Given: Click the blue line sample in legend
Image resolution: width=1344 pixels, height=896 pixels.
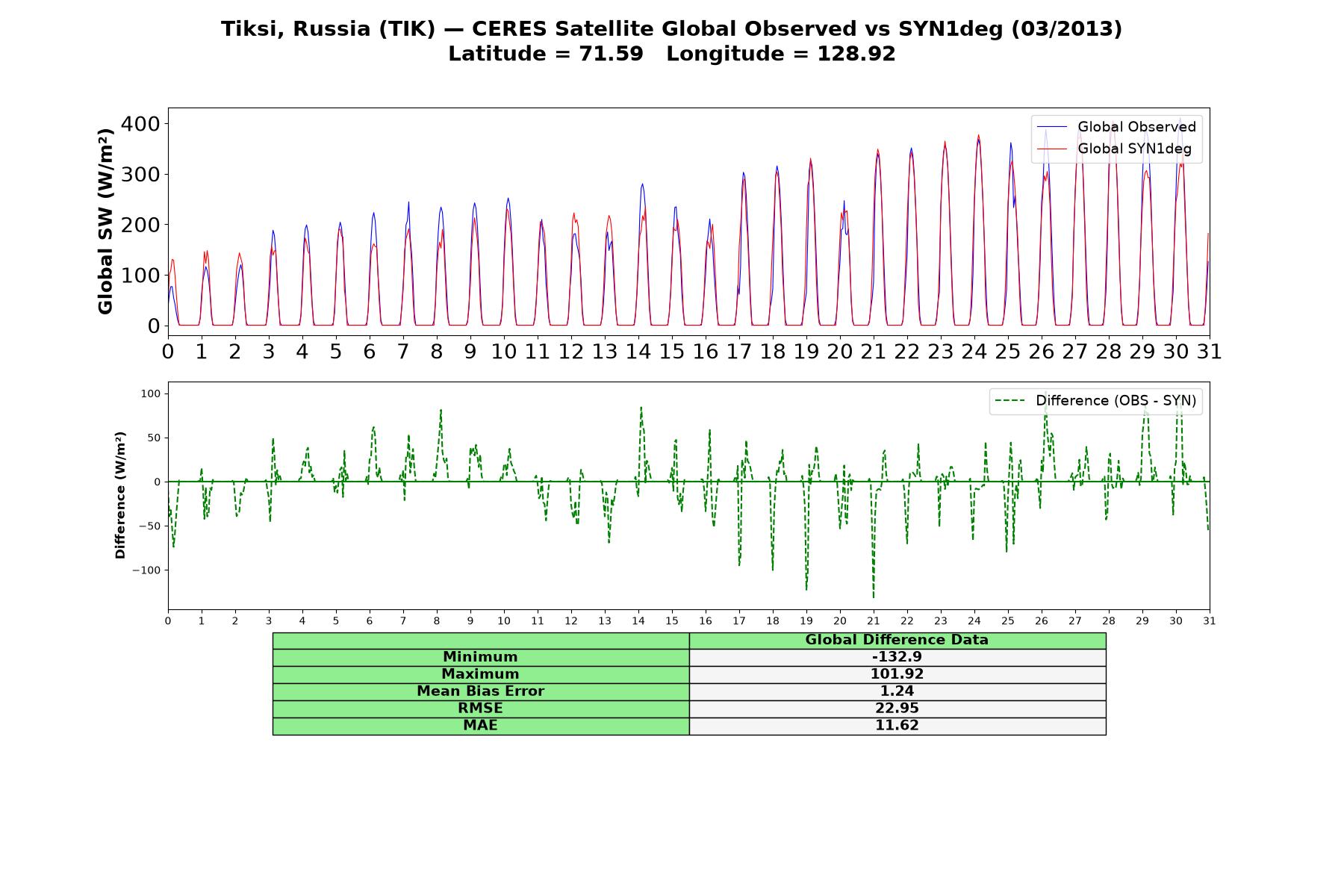Looking at the screenshot, I should click(1053, 128).
